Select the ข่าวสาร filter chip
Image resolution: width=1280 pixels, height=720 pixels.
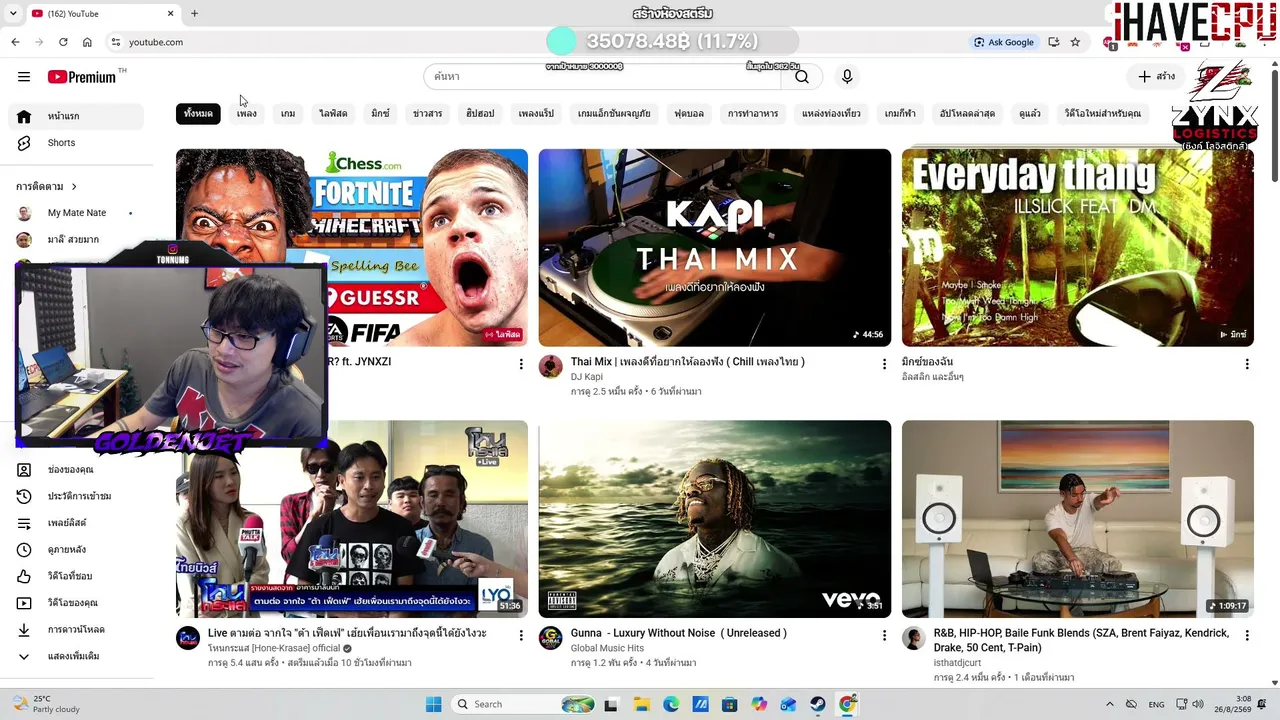point(428,114)
